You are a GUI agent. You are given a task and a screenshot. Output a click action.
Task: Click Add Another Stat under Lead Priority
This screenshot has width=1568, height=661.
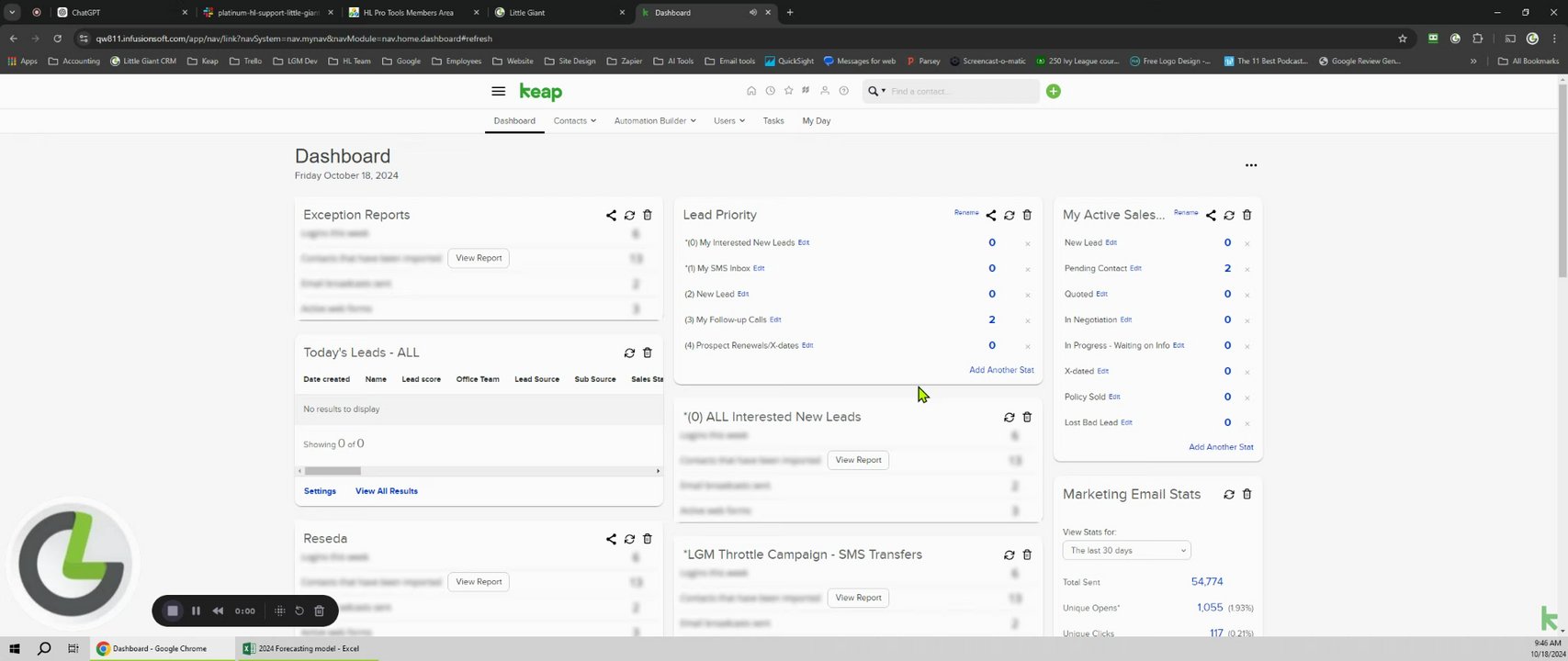(1000, 370)
